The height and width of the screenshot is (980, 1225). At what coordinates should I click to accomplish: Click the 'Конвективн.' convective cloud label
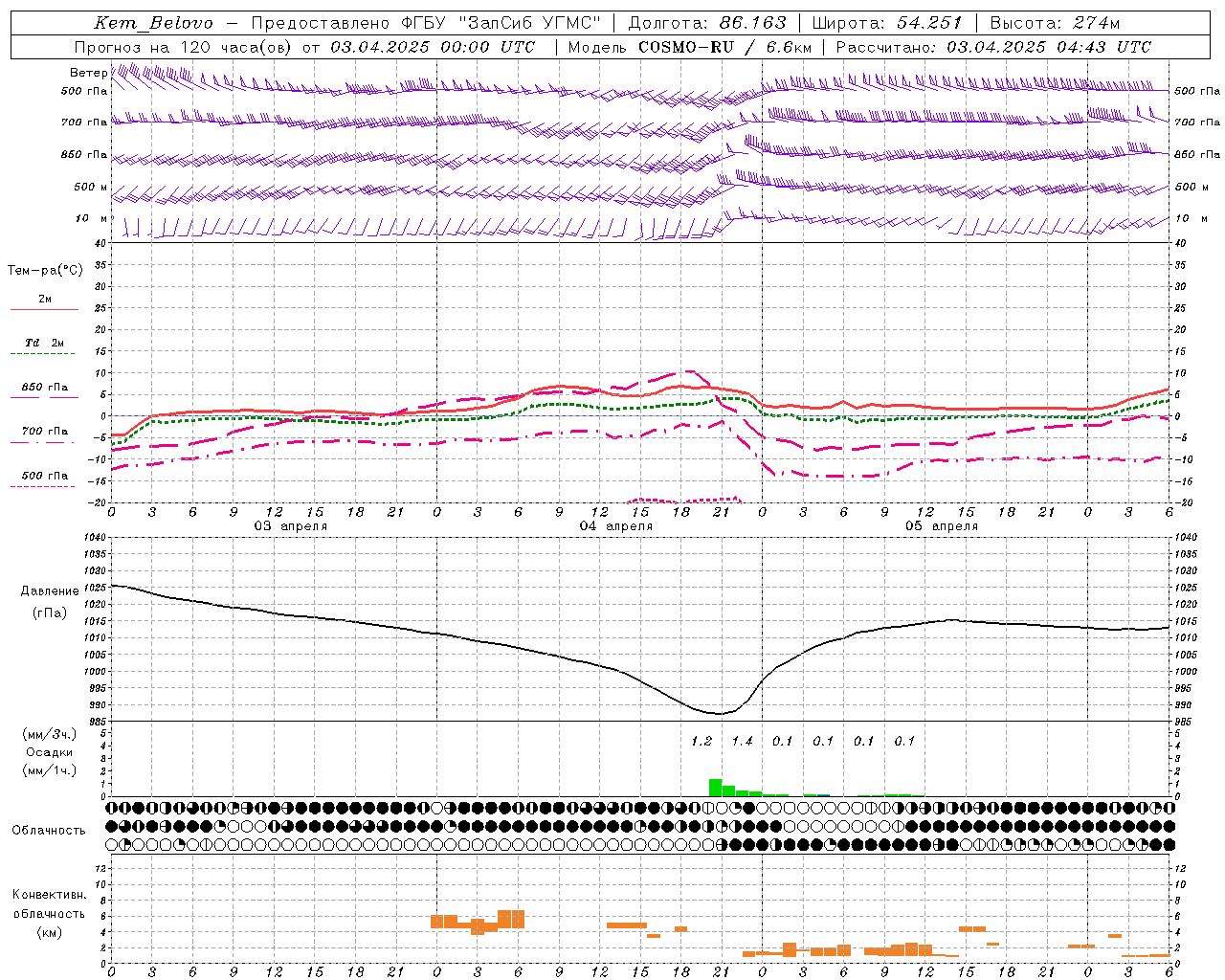click(x=50, y=895)
